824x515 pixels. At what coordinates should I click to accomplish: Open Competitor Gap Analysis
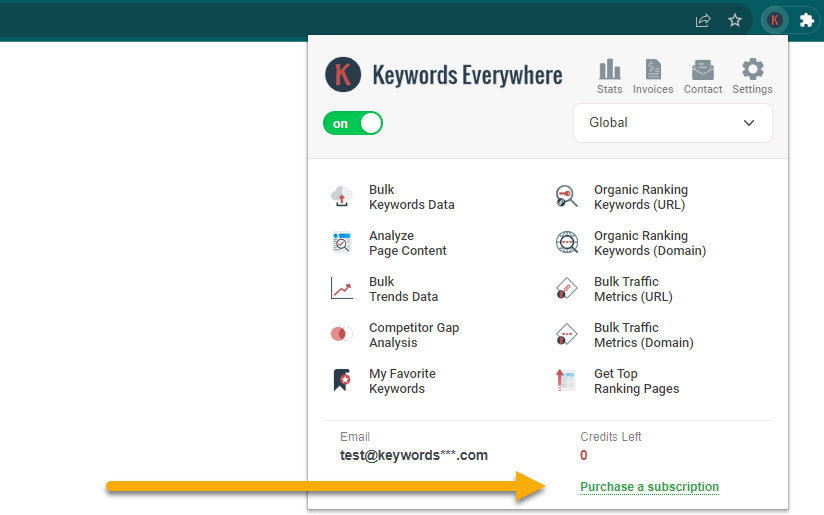point(414,335)
